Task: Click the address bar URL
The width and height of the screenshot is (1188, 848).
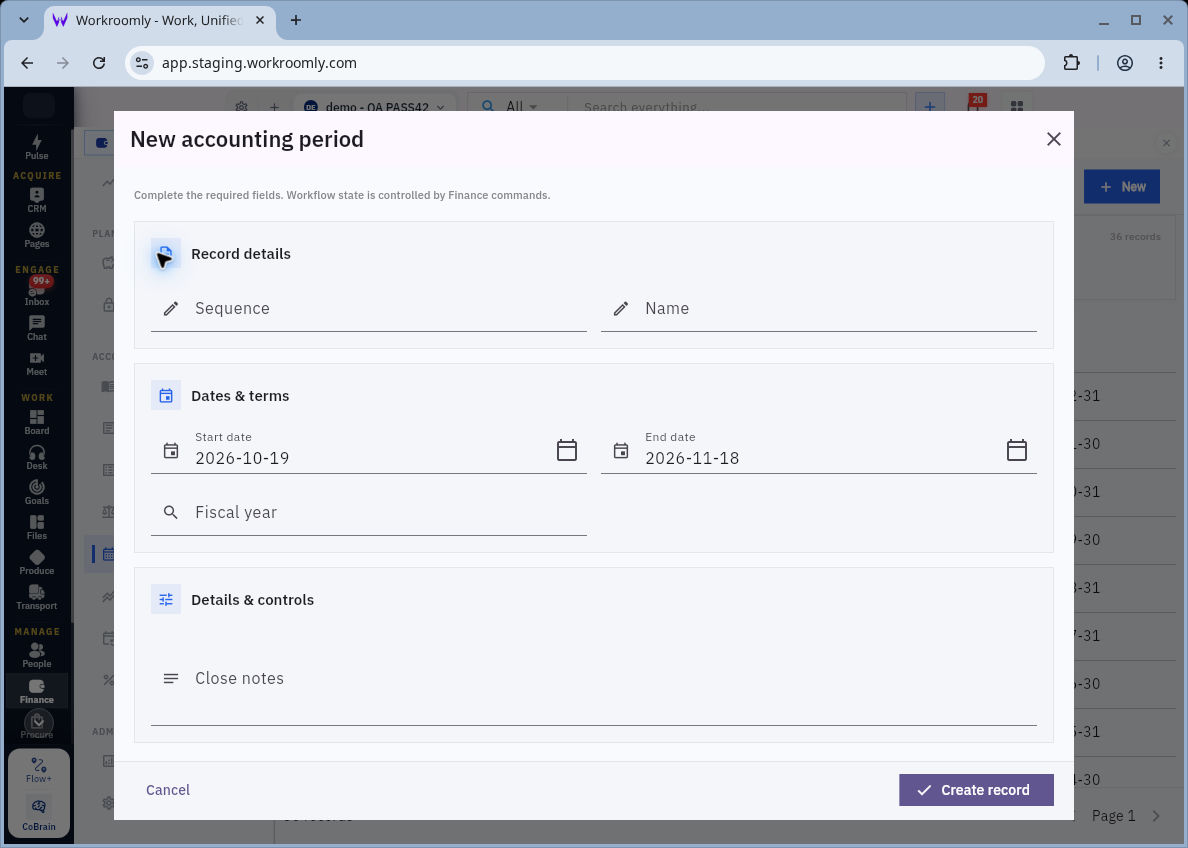Action: click(x=259, y=63)
